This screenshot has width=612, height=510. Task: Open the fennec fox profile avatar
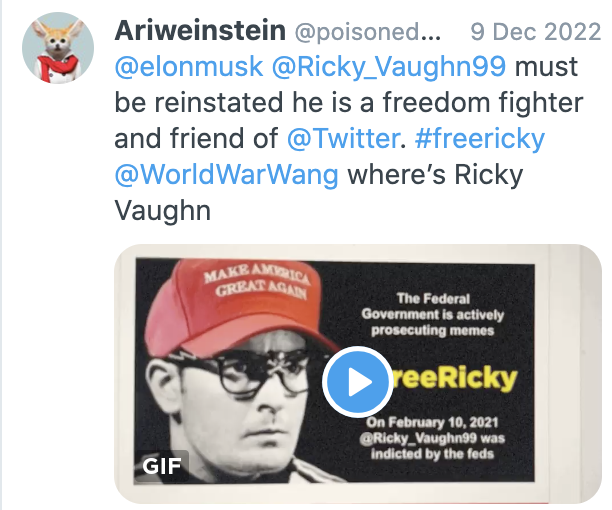tap(58, 48)
